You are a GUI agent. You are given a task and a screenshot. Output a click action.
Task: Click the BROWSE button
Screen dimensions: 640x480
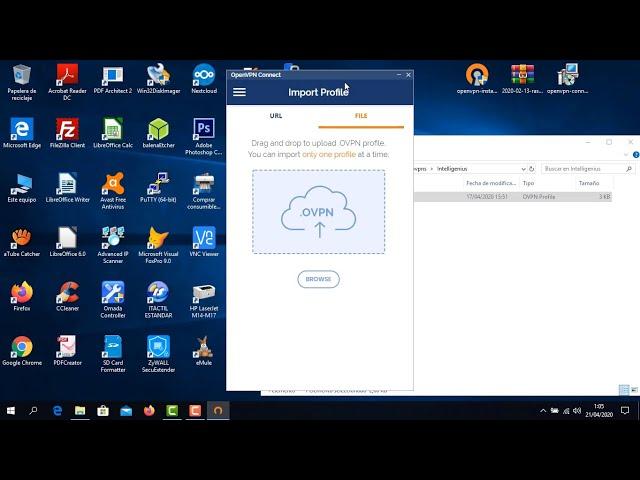(318, 279)
